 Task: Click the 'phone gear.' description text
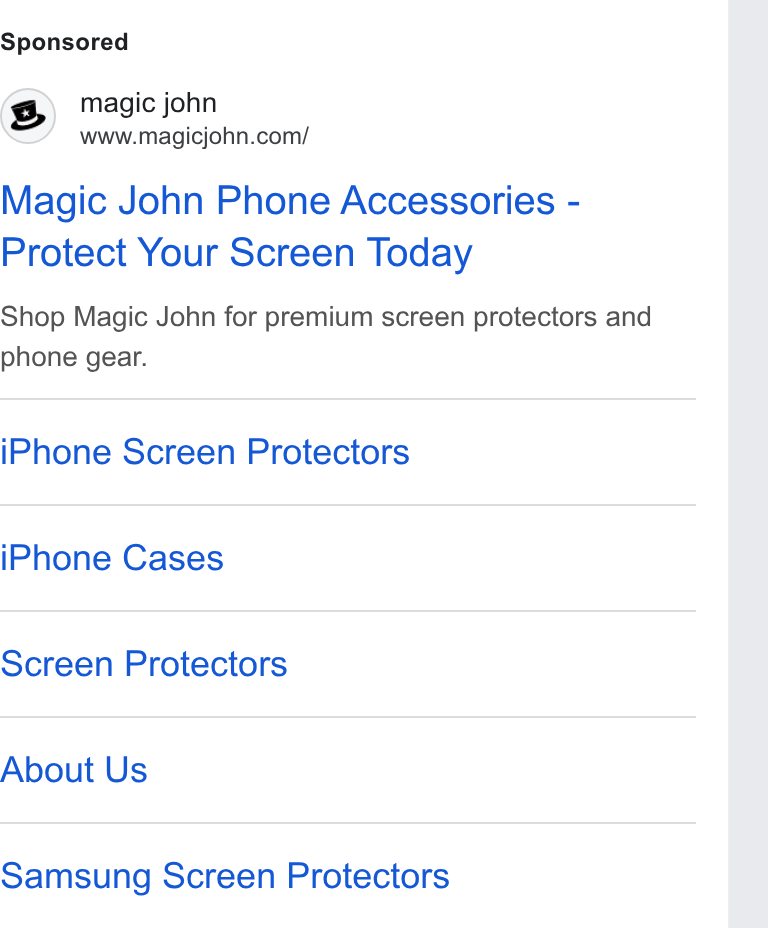click(73, 357)
